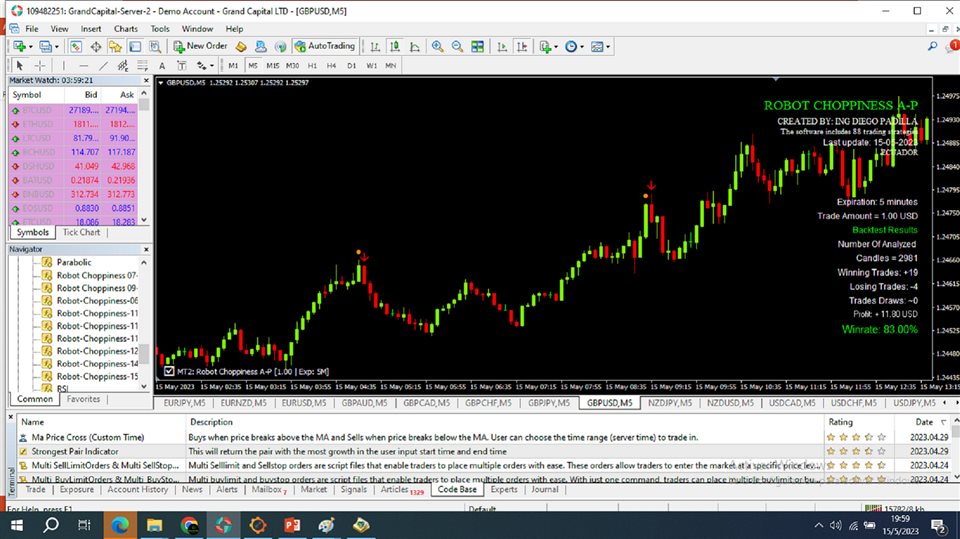
Task: Toggle the Navigator star-folder icon
Action: click(x=115, y=47)
